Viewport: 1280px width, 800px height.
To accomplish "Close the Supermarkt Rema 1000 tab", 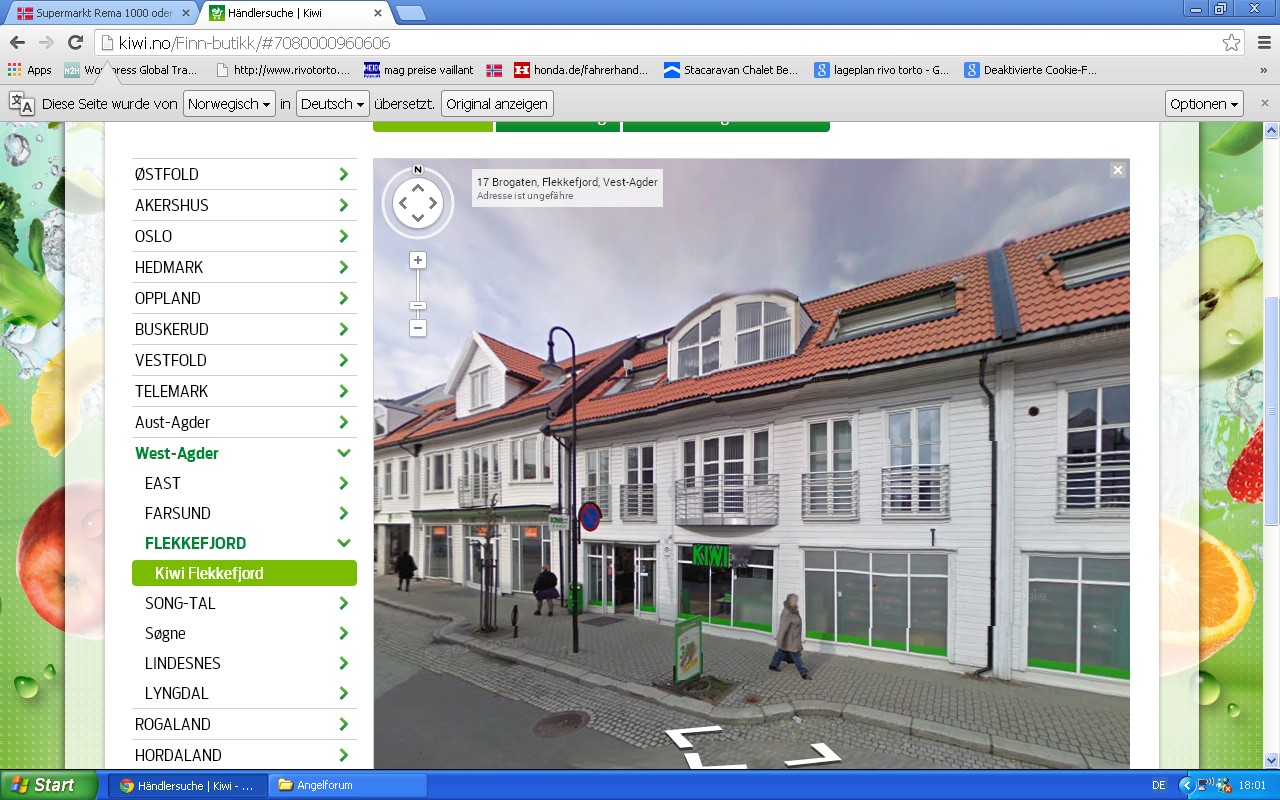I will (x=188, y=14).
